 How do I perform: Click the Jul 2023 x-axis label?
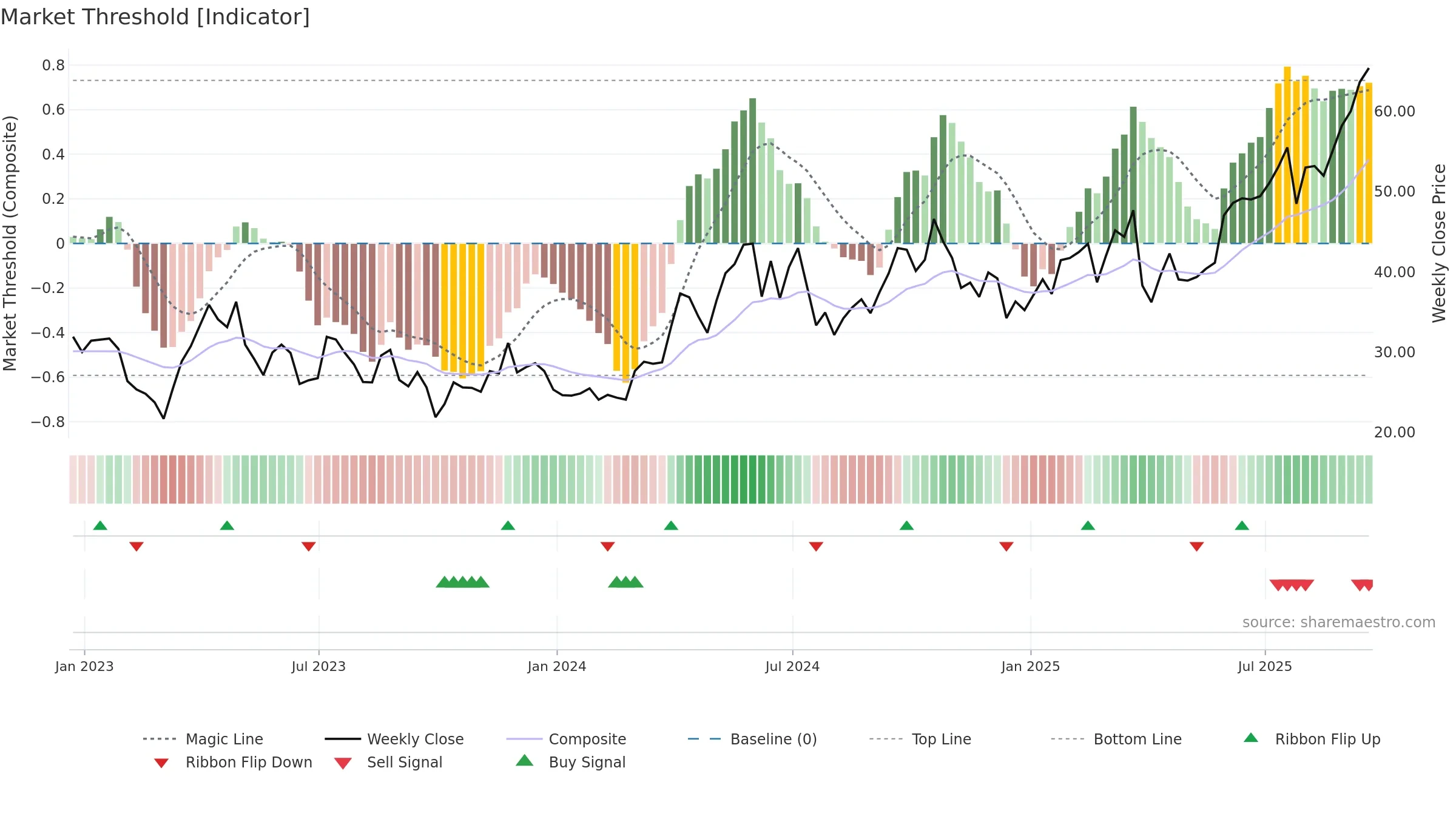(318, 667)
